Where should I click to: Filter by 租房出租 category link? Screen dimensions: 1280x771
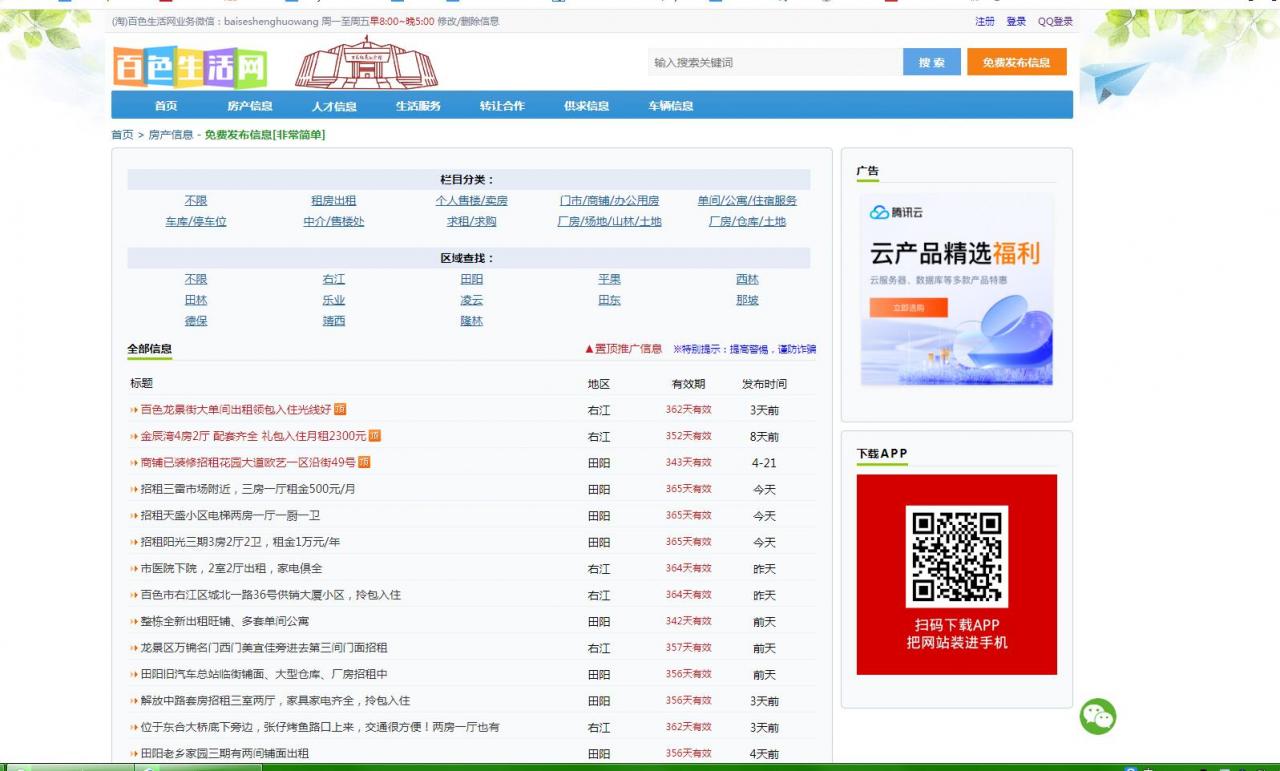(333, 200)
